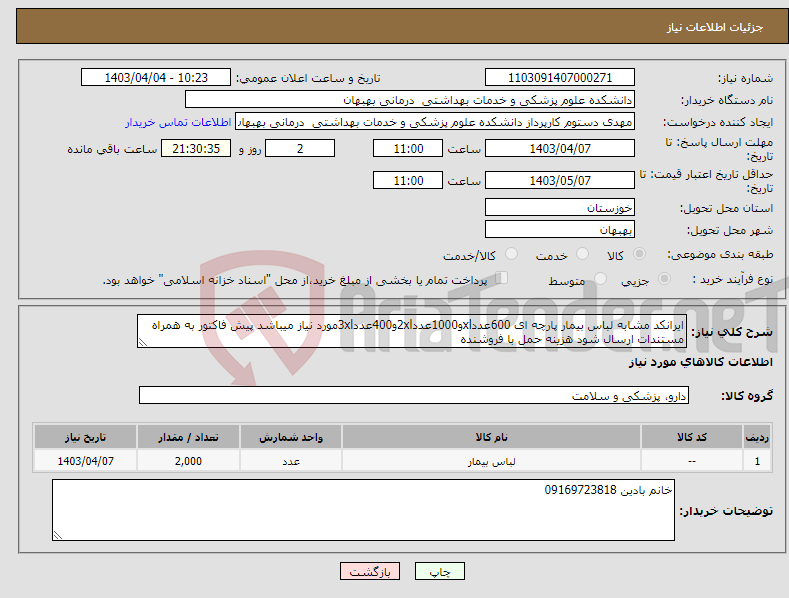The height and width of the screenshot is (598, 789).
Task: Click the need date cell 1403/04/07 in table
Action: click(x=86, y=461)
